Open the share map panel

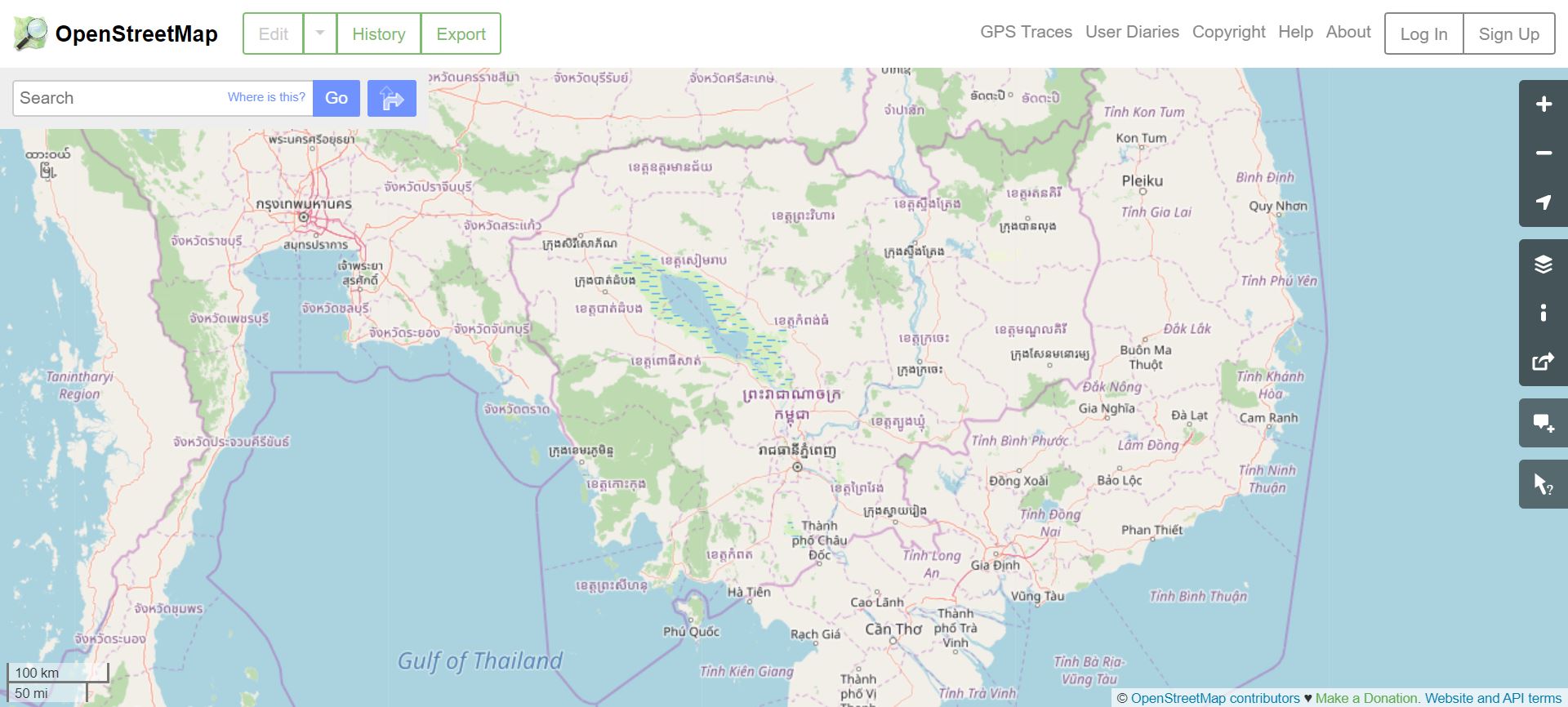pos(1543,361)
